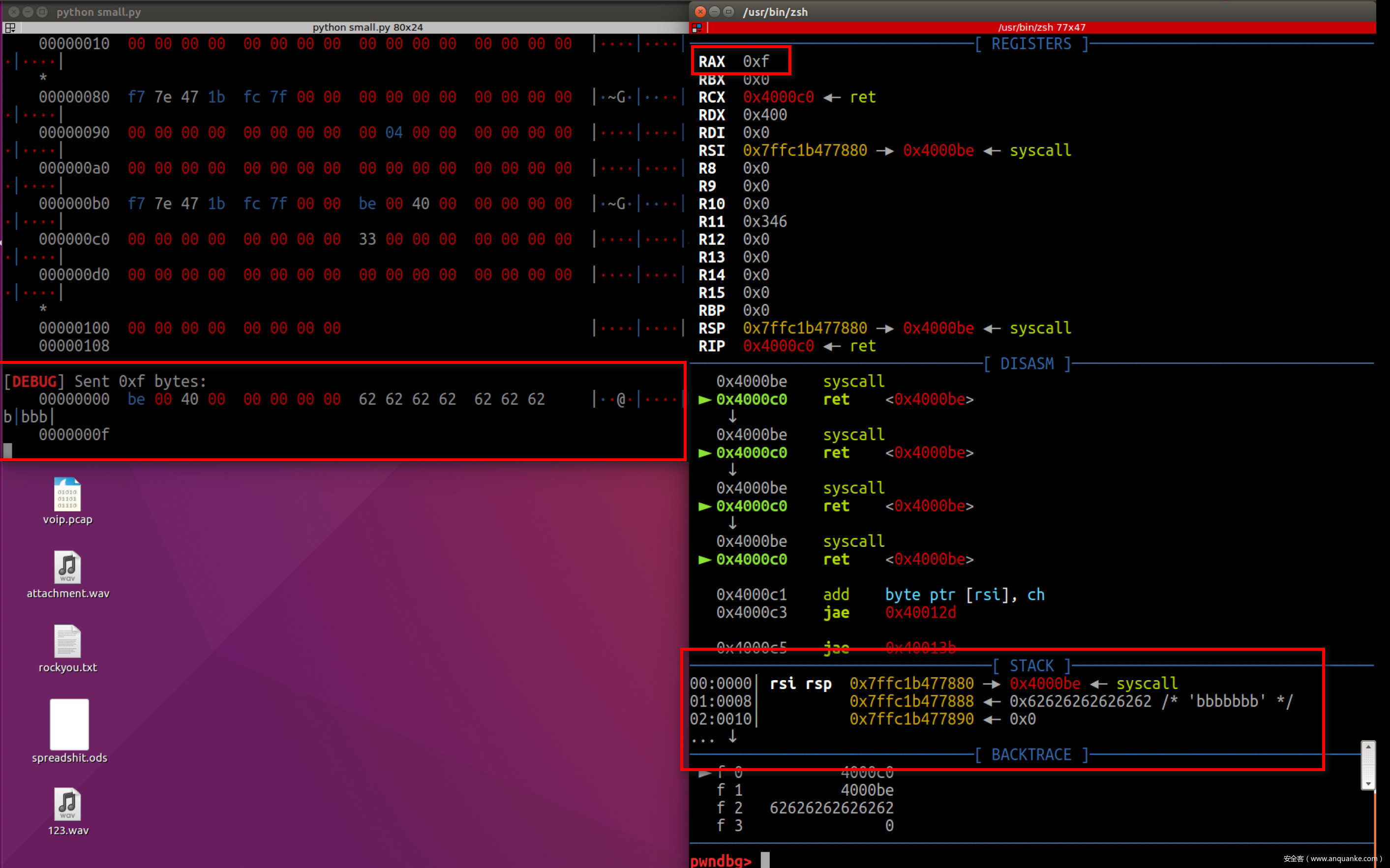Viewport: 1390px width, 868px height.
Task: Close the /usr/bin/zsh window
Action: point(700,11)
